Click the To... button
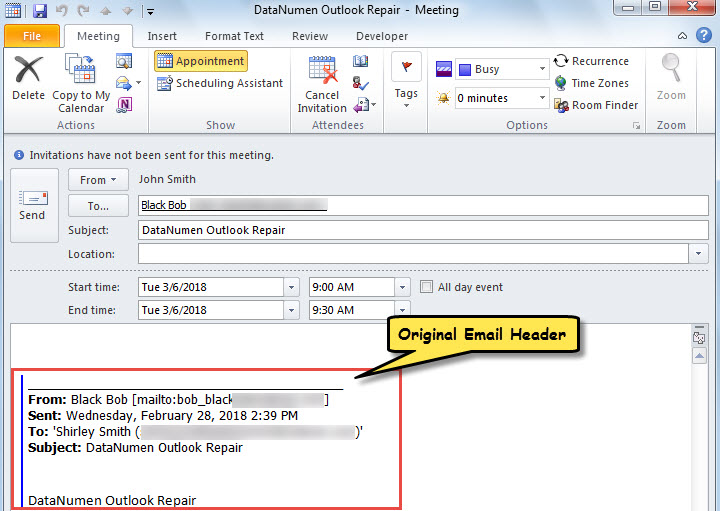 pos(97,206)
